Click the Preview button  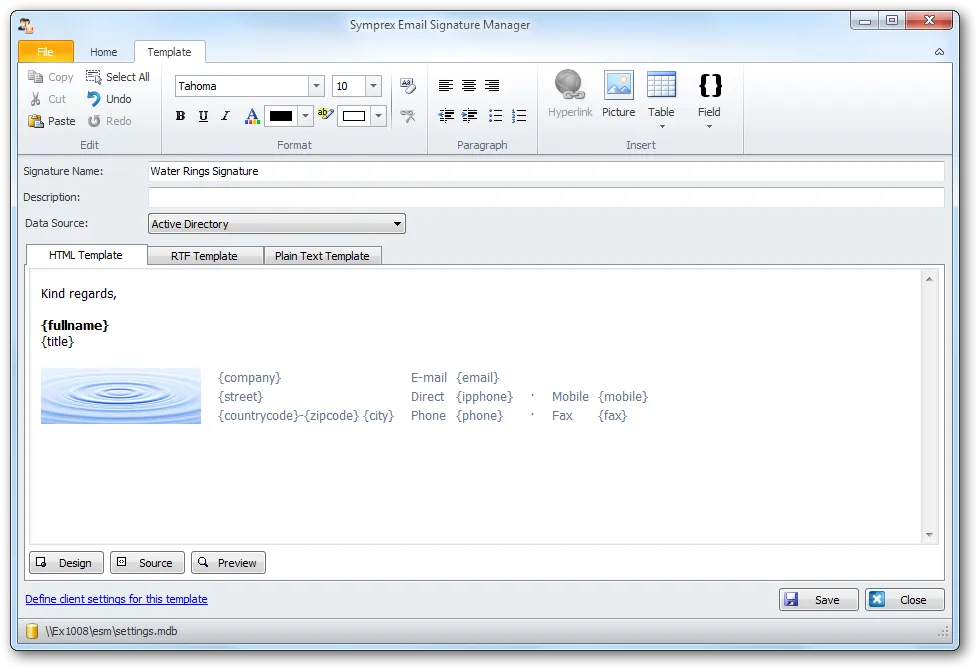point(228,562)
